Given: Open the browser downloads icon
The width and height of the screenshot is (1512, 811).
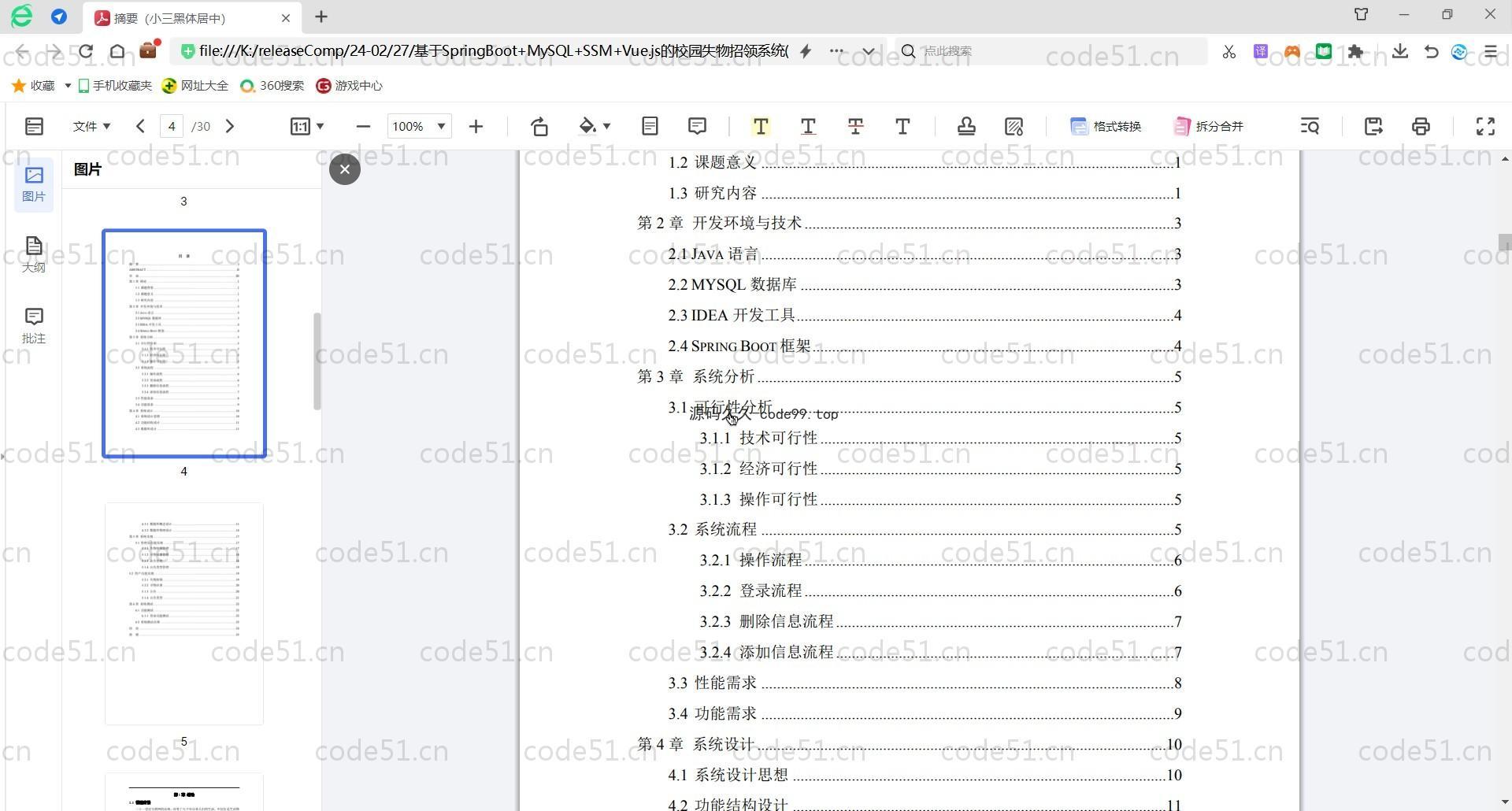Looking at the screenshot, I should pyautogui.click(x=1399, y=51).
